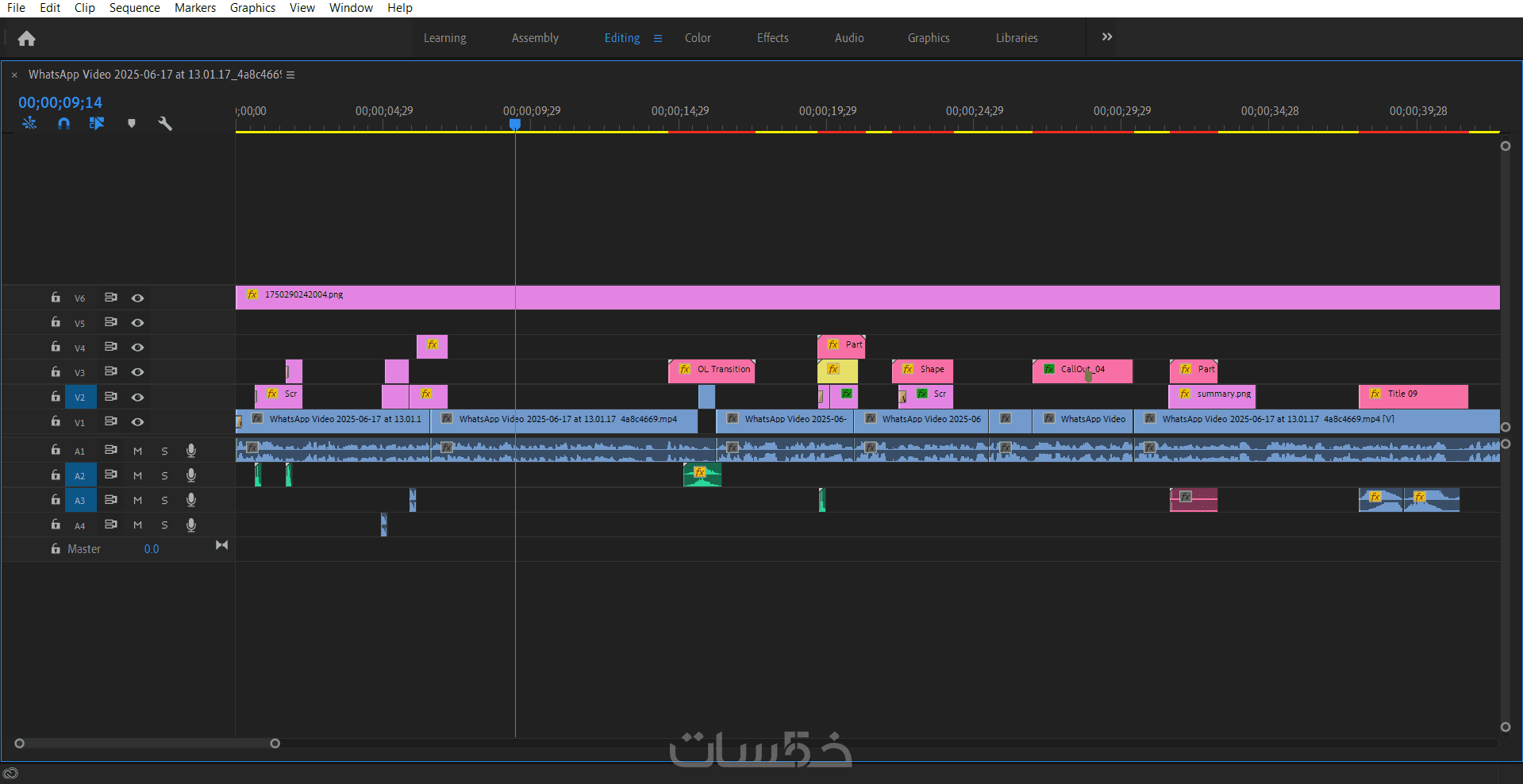Screen dimensions: 1523x784
Task: Open the Clip menu
Action: point(85,8)
